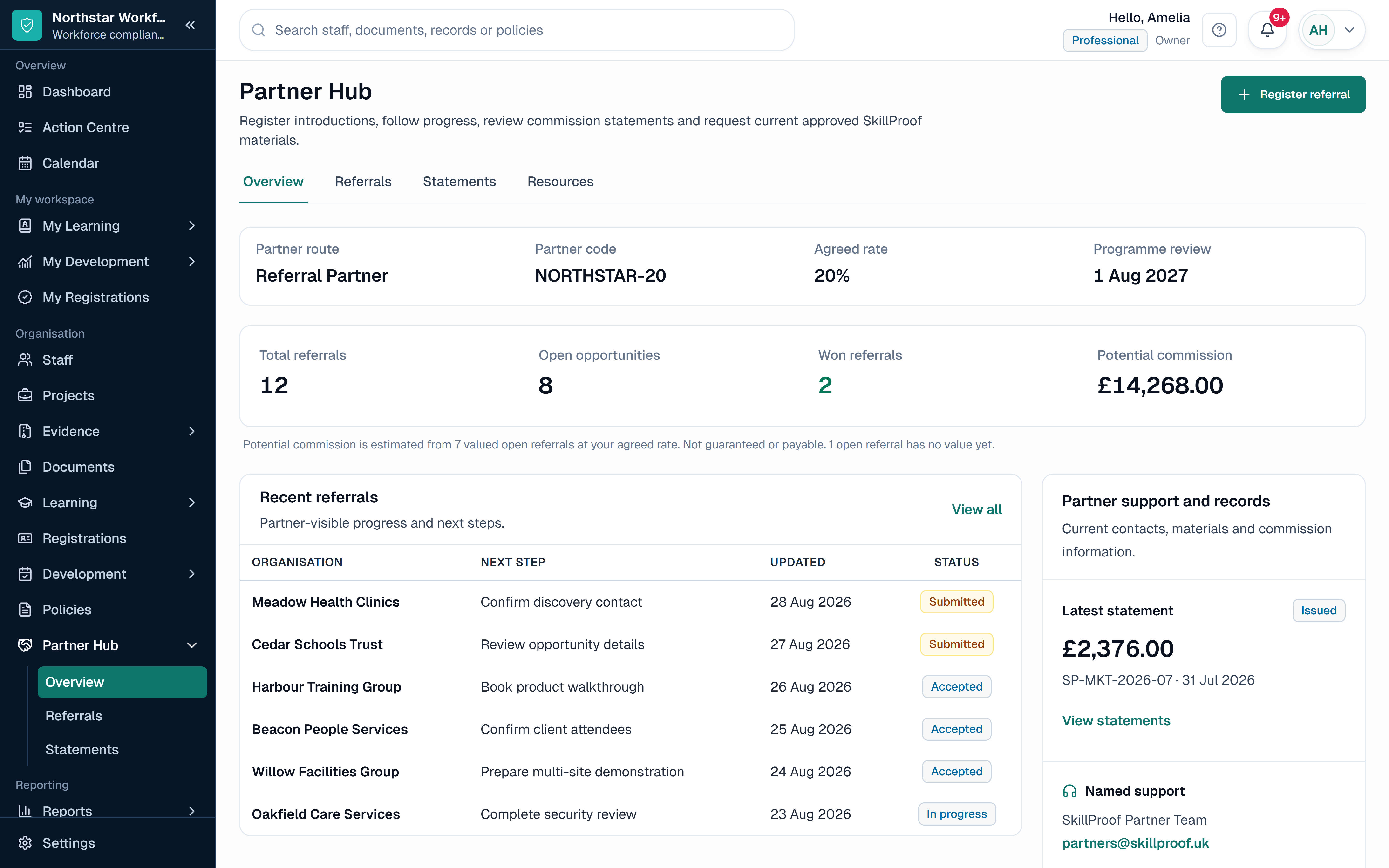Viewport: 1389px width, 868px height.
Task: Click the Named support headset icon
Action: click(1069, 791)
